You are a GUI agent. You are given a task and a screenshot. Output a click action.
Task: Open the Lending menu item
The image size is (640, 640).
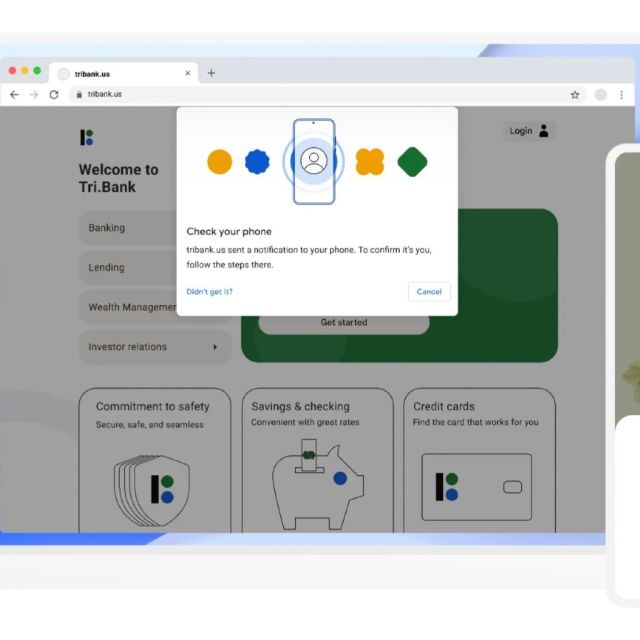128,267
